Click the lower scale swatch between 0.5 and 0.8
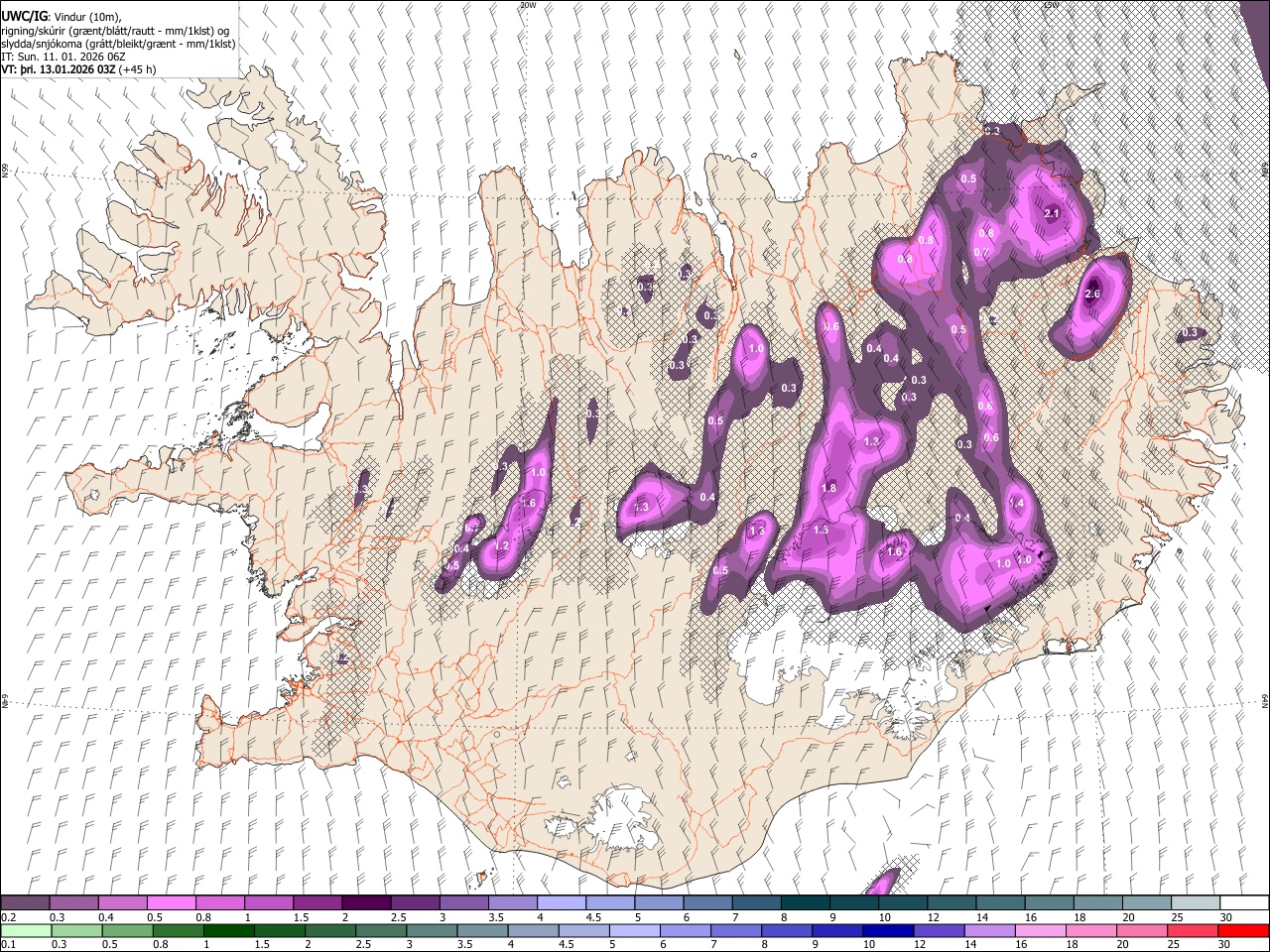Screen dimensions: 1270x952 [128, 930]
